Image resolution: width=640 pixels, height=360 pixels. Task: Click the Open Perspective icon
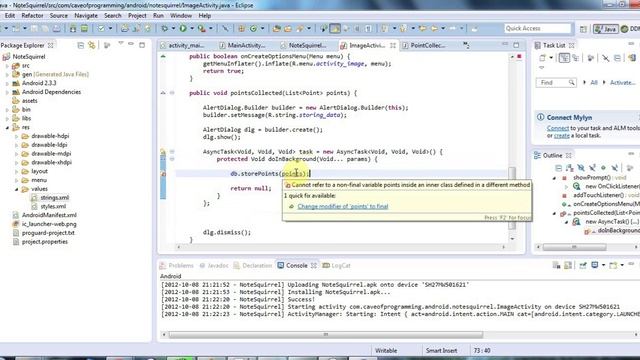point(583,29)
